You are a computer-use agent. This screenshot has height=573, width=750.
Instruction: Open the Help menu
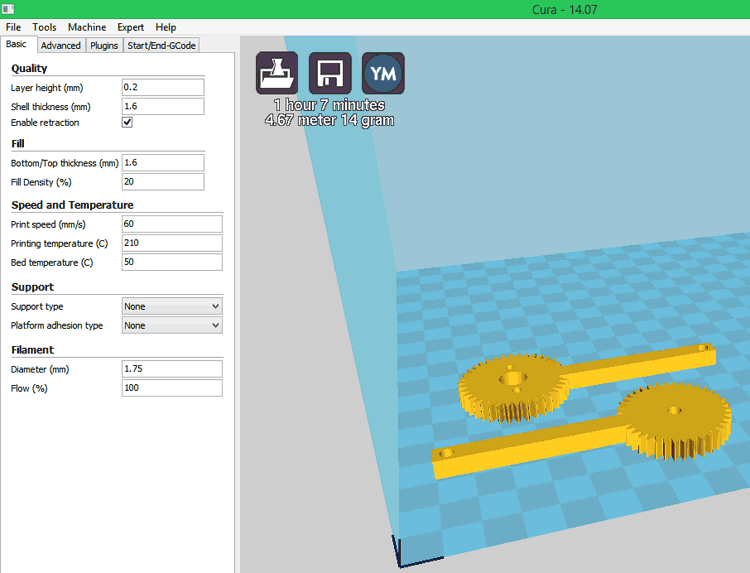pos(166,27)
